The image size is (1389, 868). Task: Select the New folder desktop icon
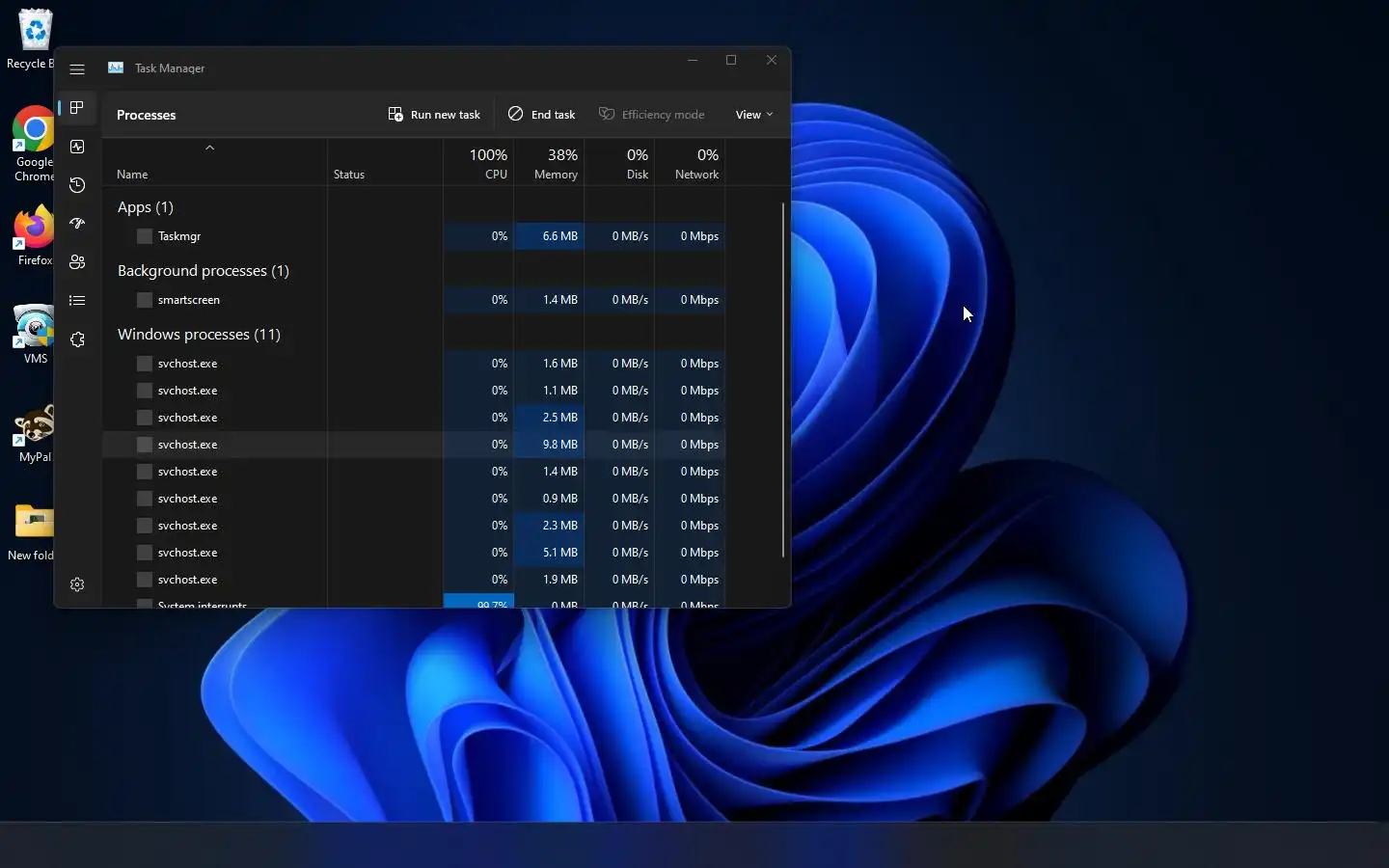pos(32,532)
